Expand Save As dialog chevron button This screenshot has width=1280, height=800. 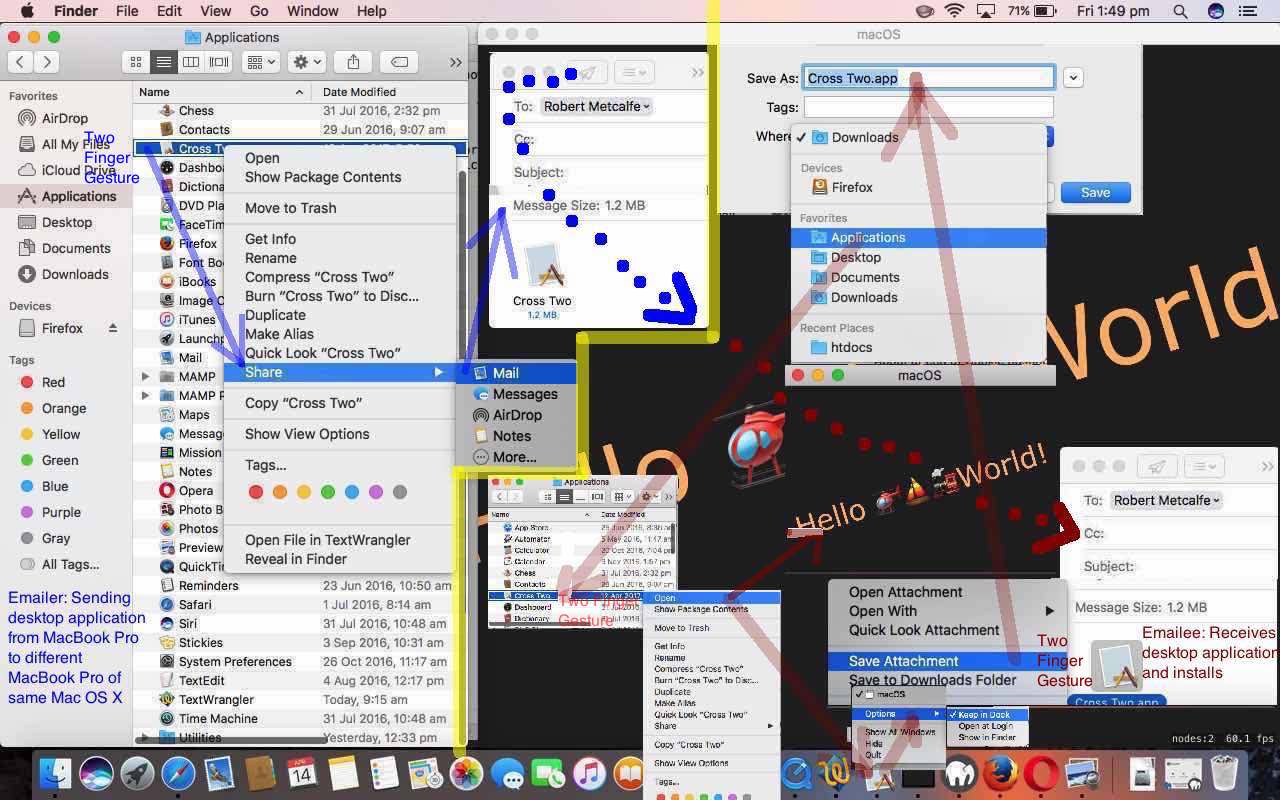1073,77
